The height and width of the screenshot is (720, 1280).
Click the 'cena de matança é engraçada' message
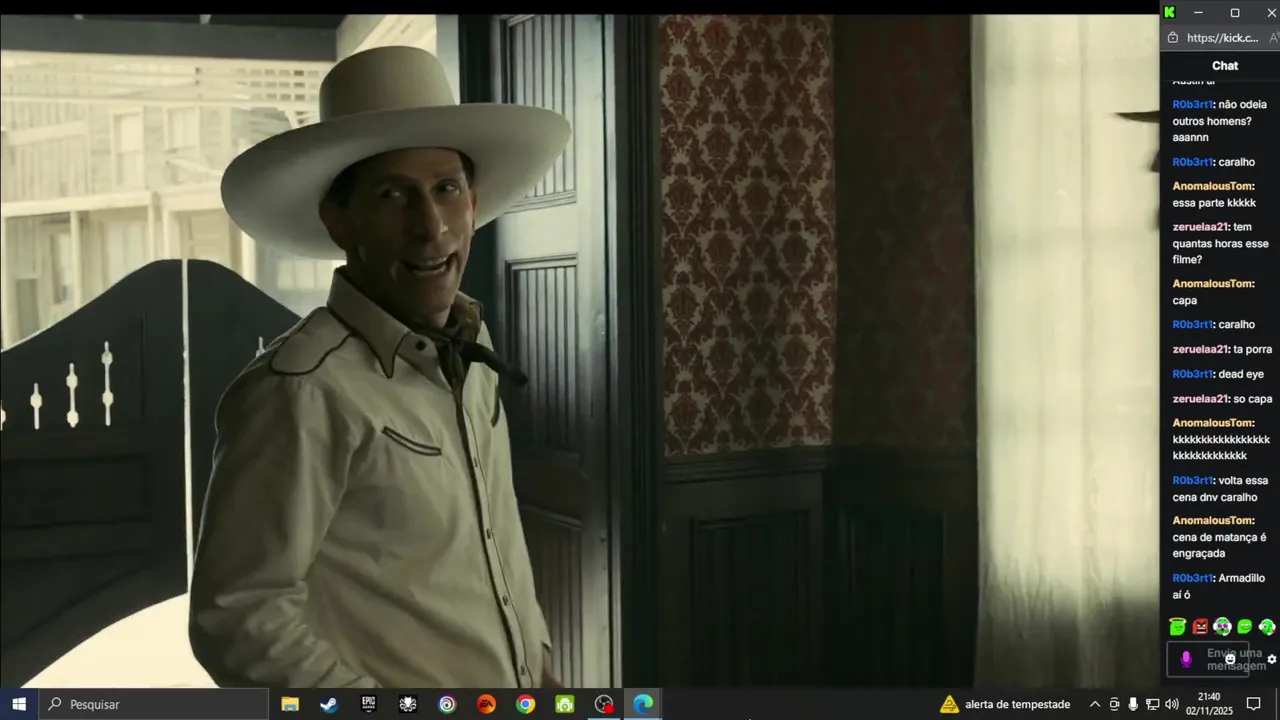click(1220, 545)
